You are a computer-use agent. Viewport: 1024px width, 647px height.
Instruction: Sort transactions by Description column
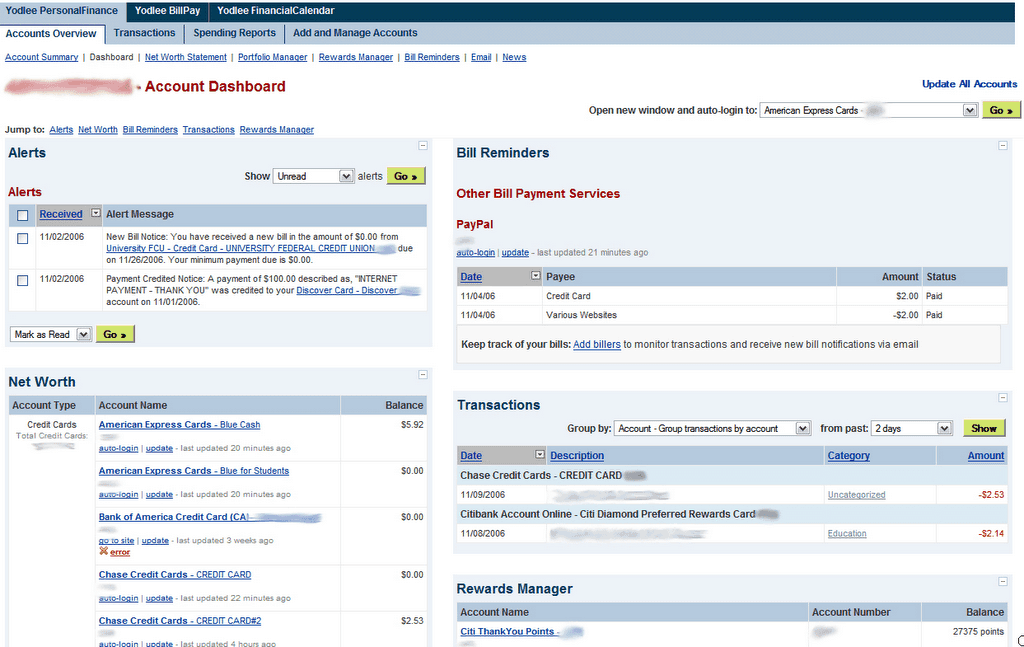coord(577,456)
